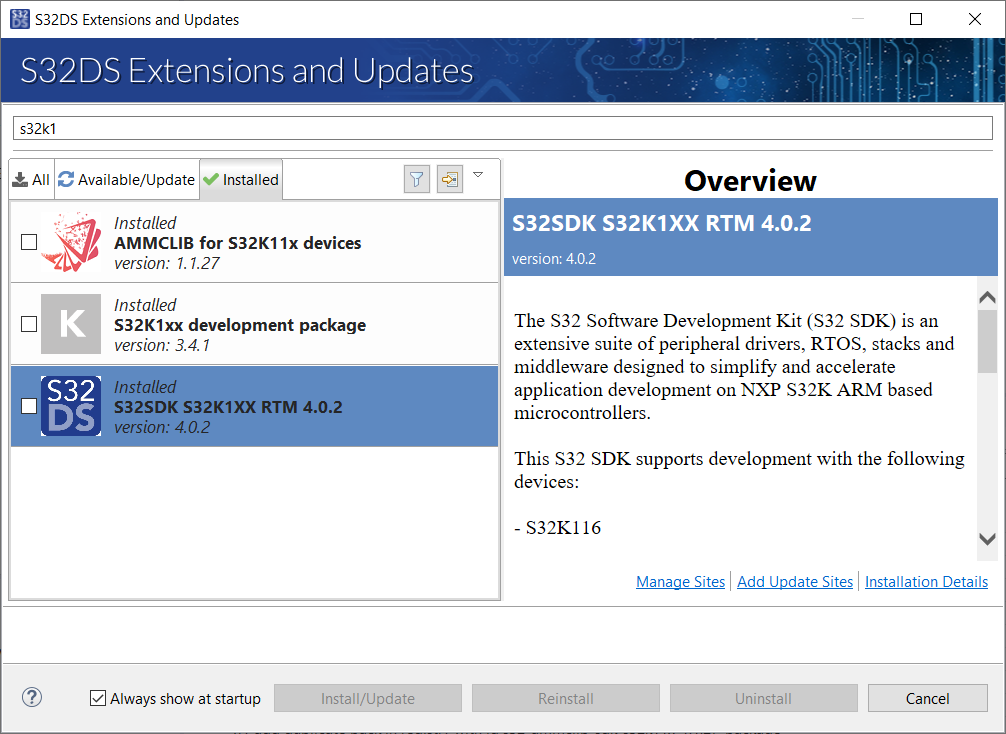Select the AMMCLIB package icon
This screenshot has height=734, width=1006.
70,241
